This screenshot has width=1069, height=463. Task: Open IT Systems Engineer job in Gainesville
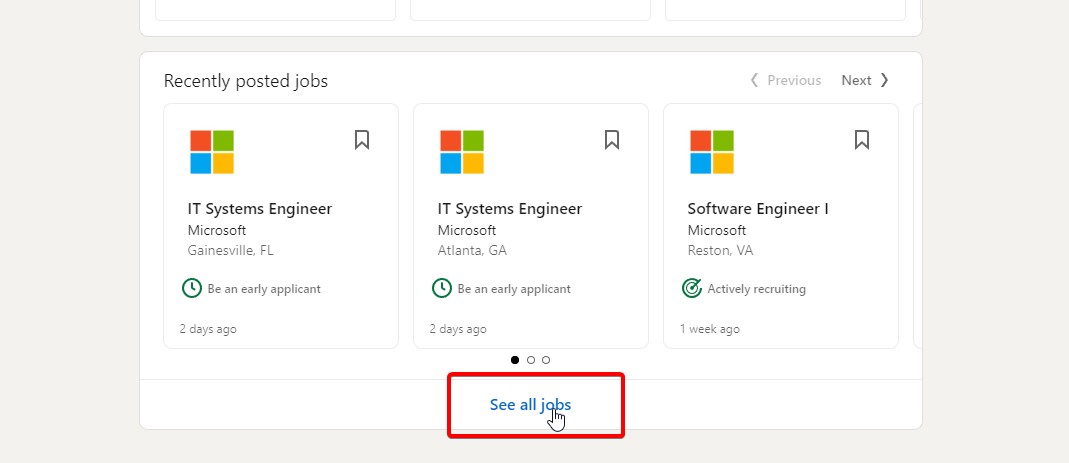[x=260, y=209]
